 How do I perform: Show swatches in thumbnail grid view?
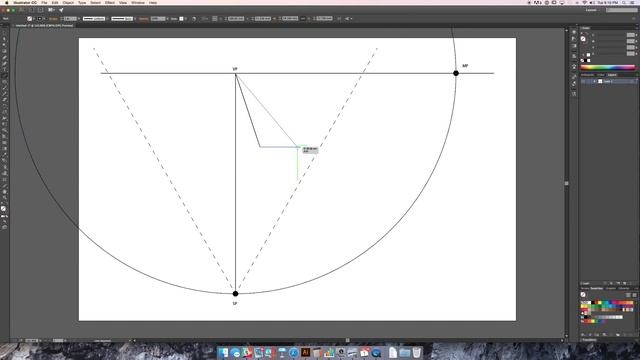point(634,295)
